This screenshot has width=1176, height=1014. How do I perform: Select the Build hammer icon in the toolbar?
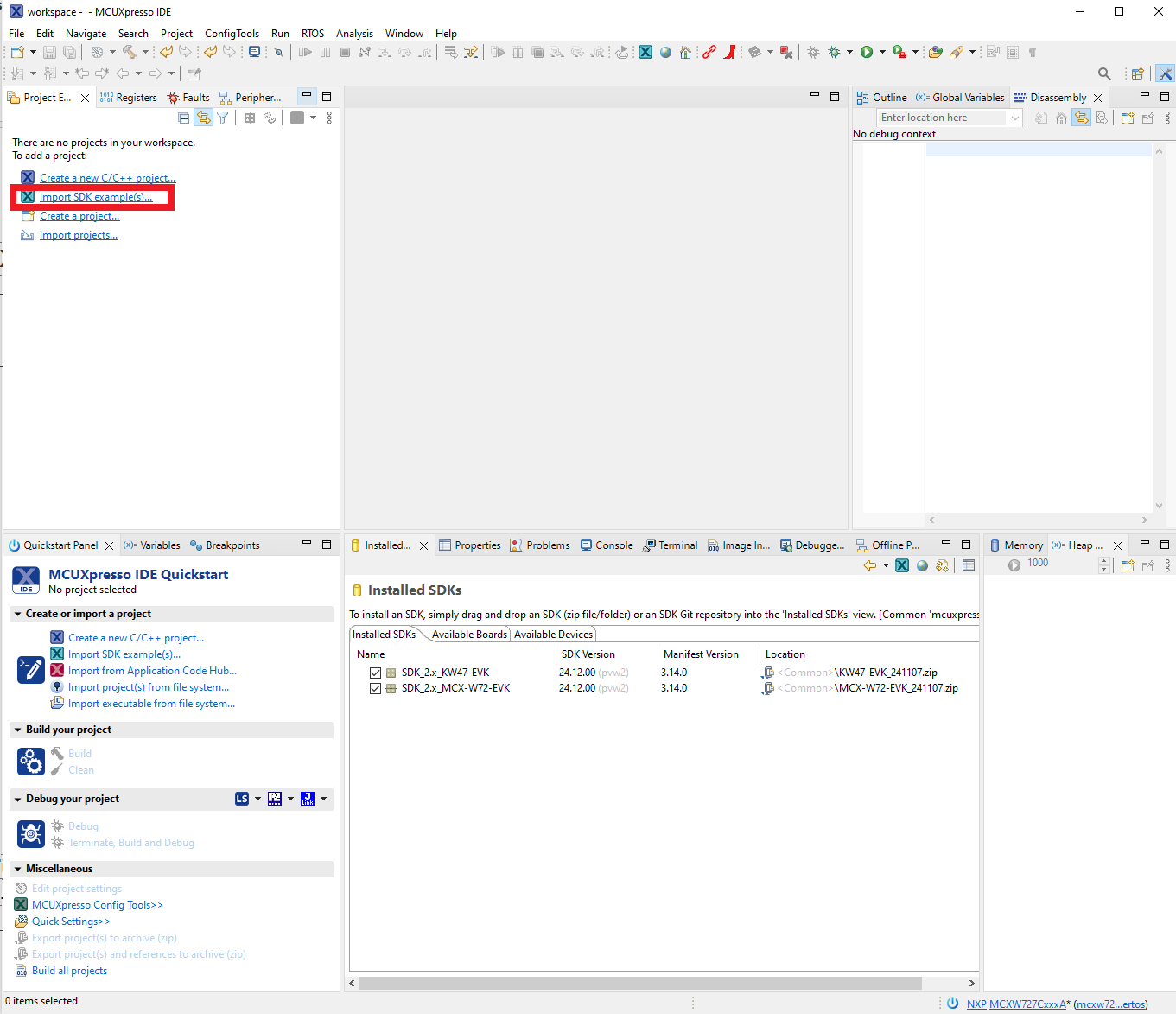coord(127,52)
